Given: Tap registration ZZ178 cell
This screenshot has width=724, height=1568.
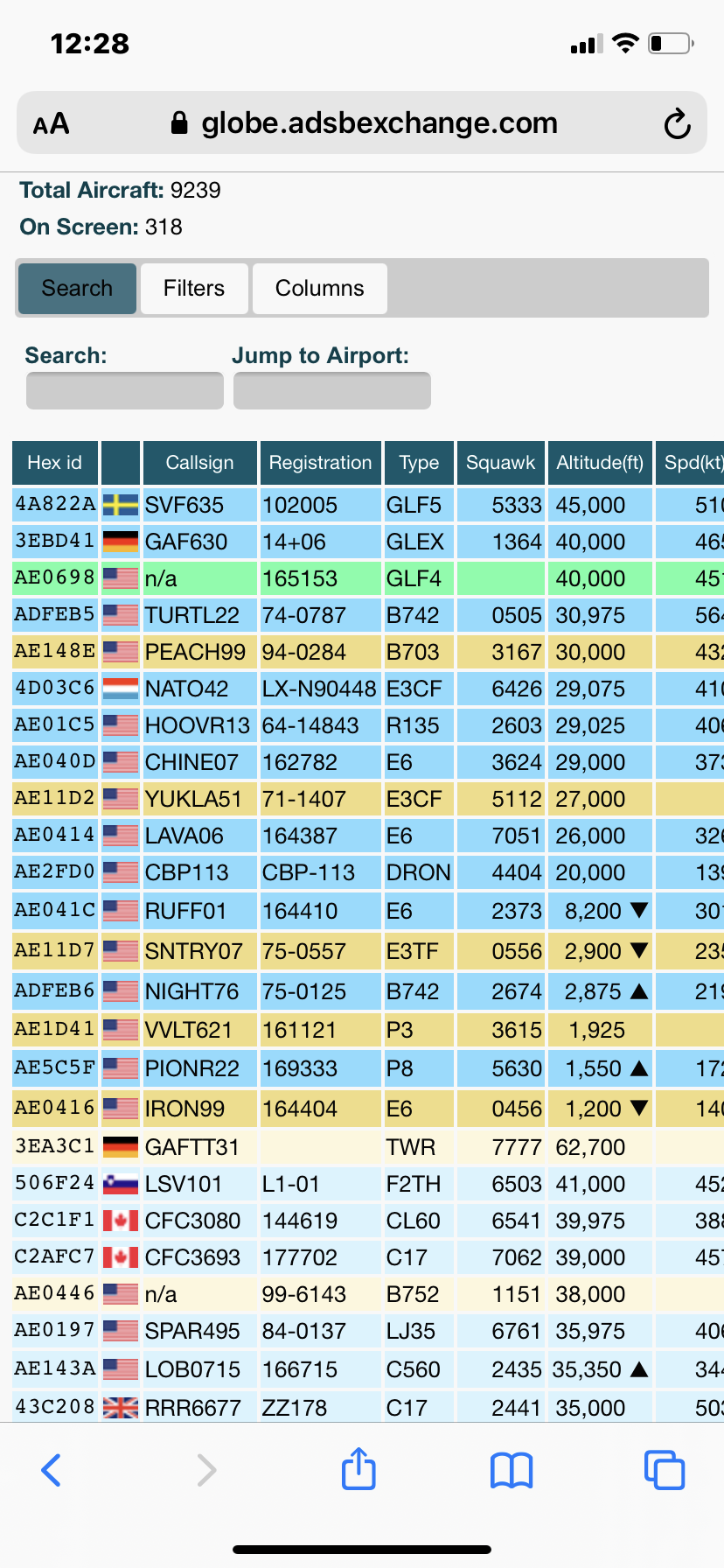Looking at the screenshot, I should pos(321,1407).
